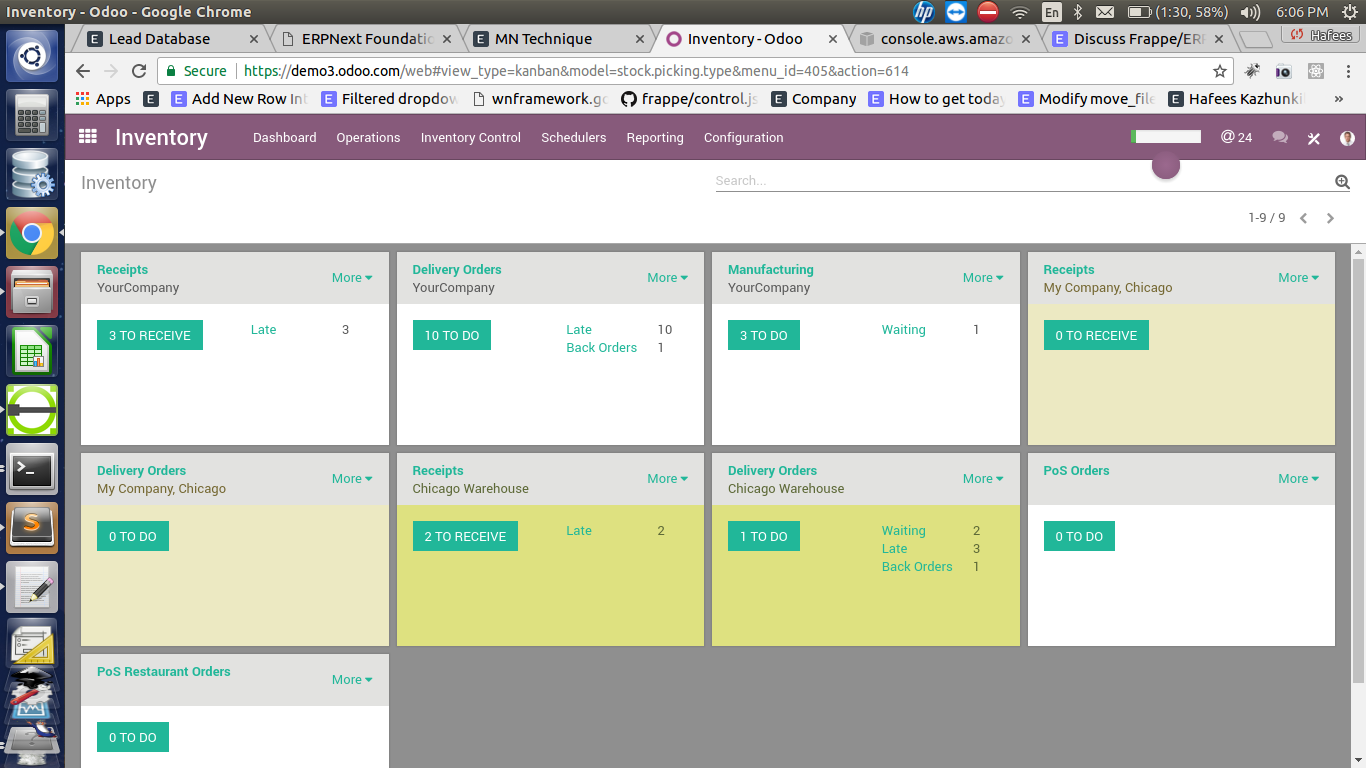The height and width of the screenshot is (768, 1366).
Task: Click browser back arrow
Action: click(x=83, y=71)
